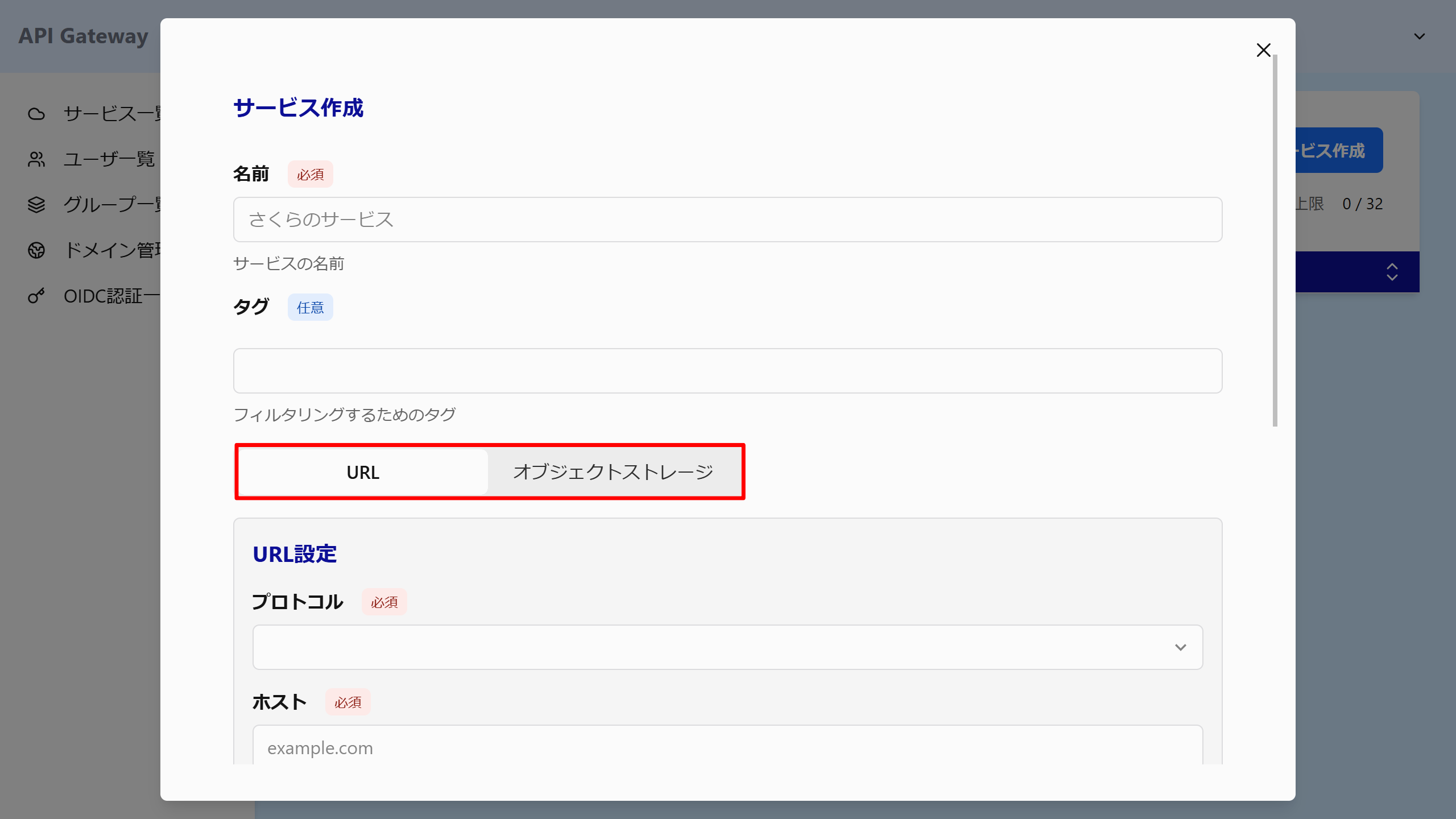Open the top-right header chevron menu
Viewport: 1456px width, 819px height.
[x=1419, y=36]
